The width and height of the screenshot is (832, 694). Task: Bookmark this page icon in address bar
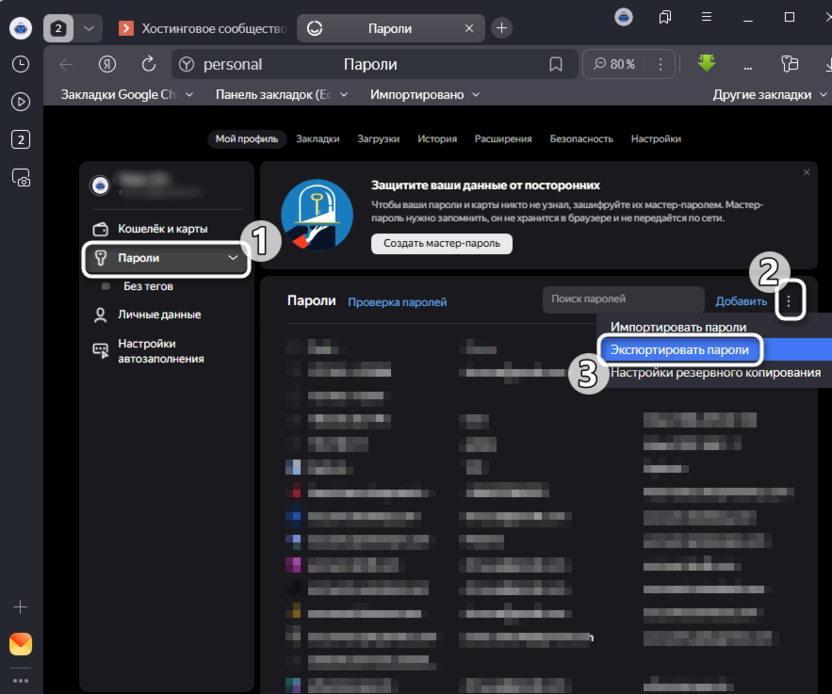556,65
